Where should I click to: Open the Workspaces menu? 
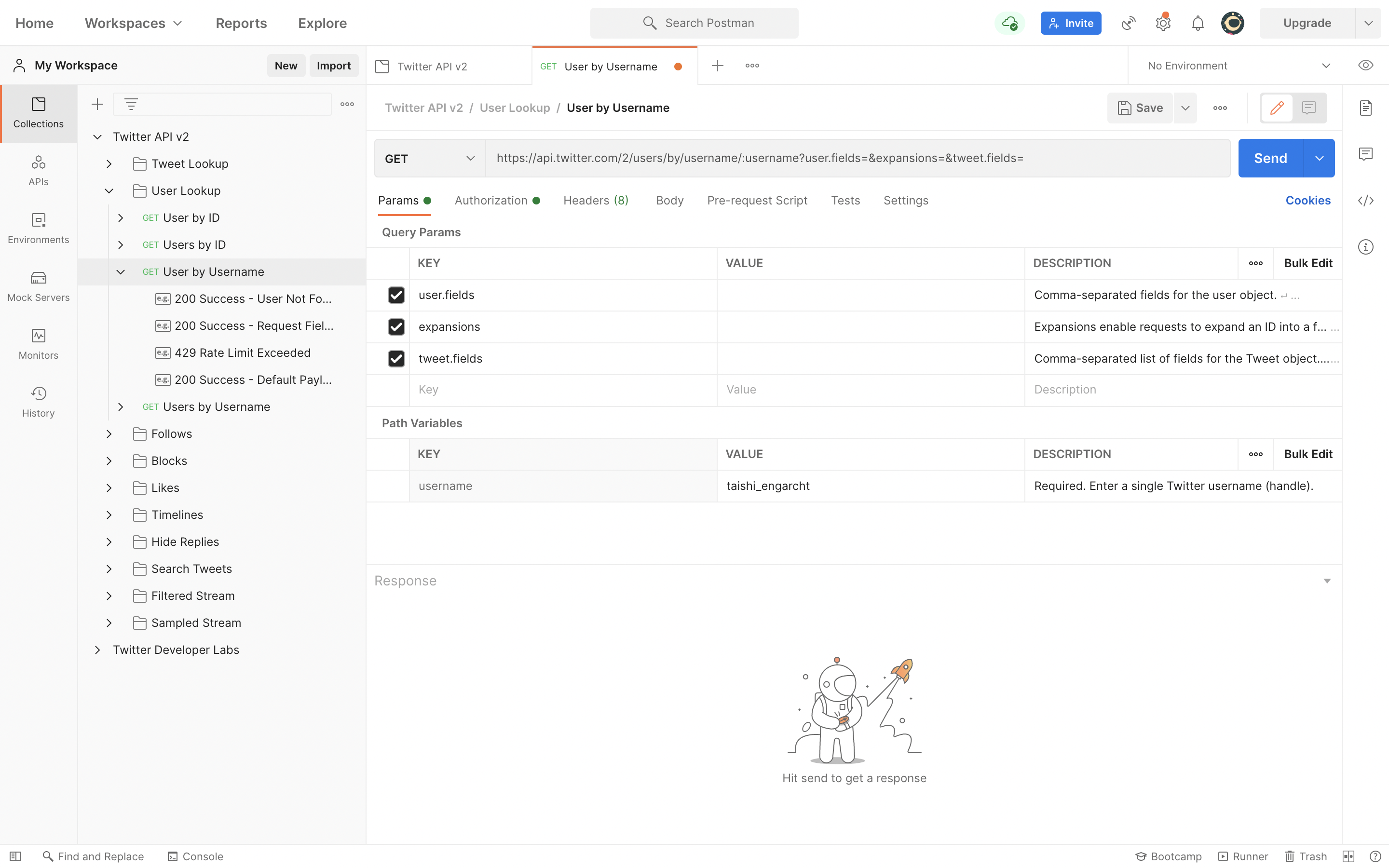133,23
